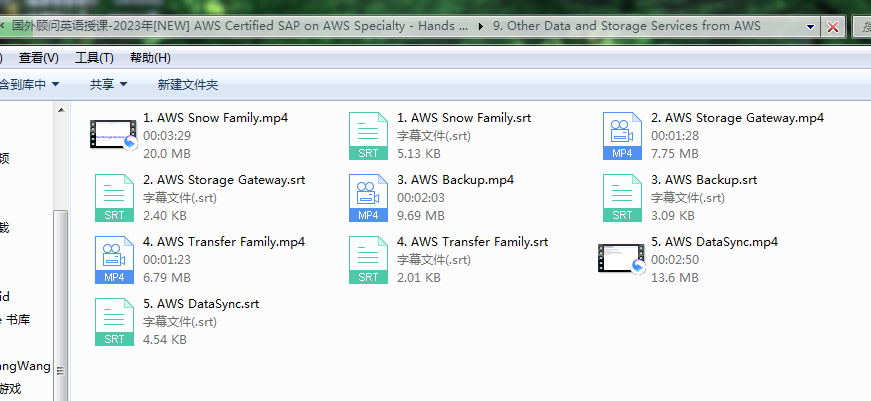Select file name '3. AWS Backup.mp4'
The height and width of the screenshot is (401, 871).
[x=455, y=180]
